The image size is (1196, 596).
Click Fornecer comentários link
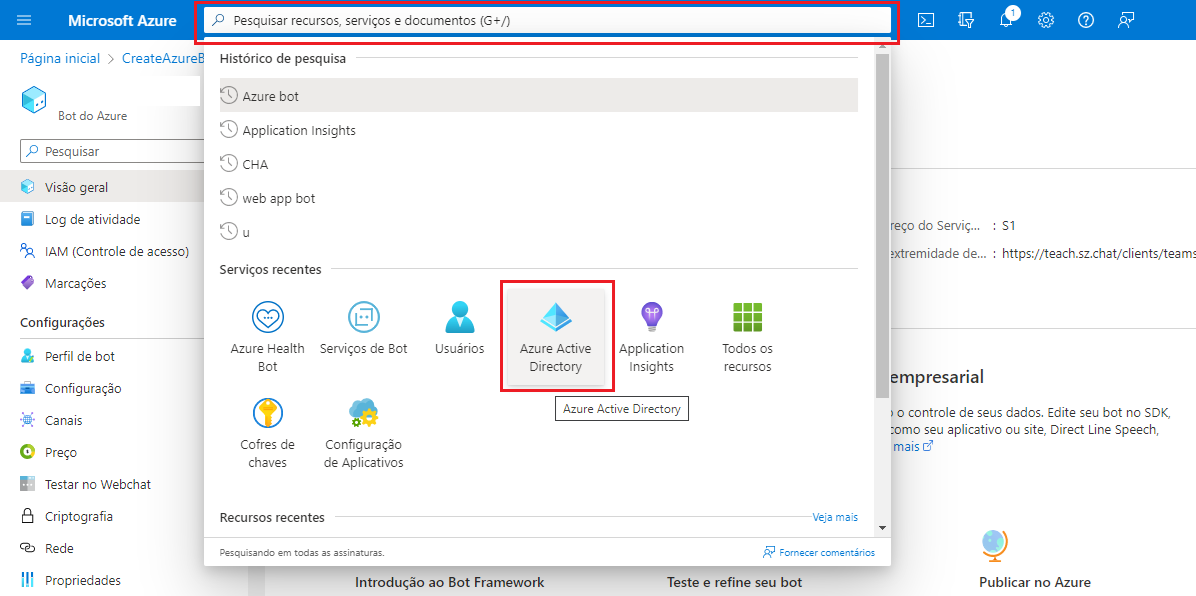(818, 553)
